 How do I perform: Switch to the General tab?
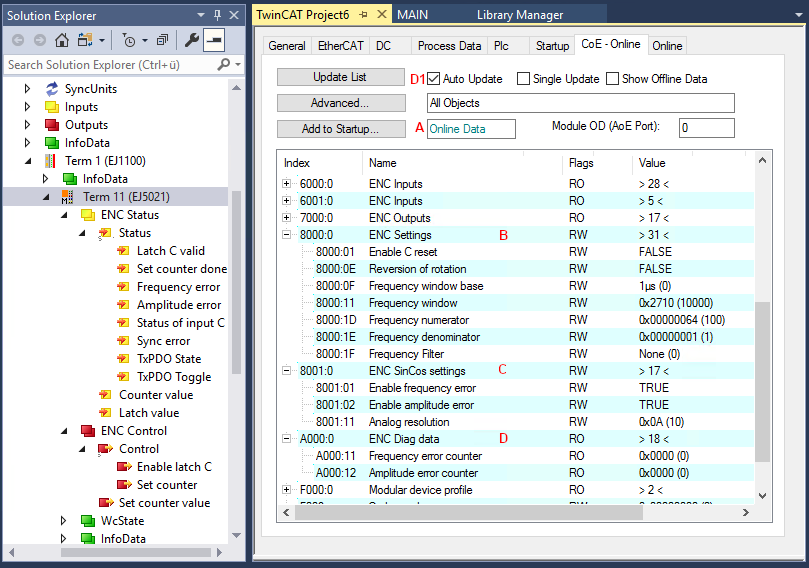(287, 46)
